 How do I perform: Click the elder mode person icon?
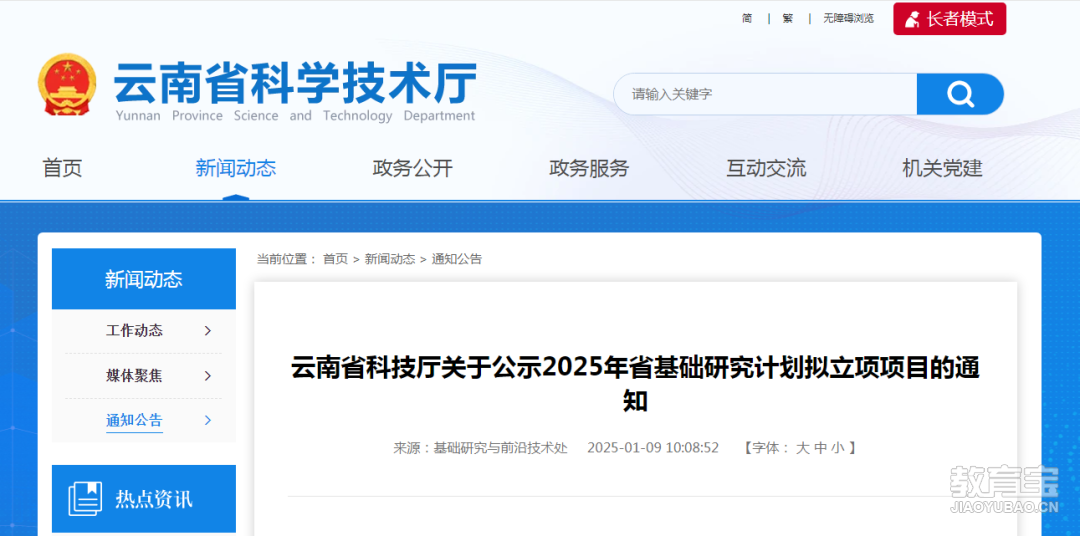913,19
